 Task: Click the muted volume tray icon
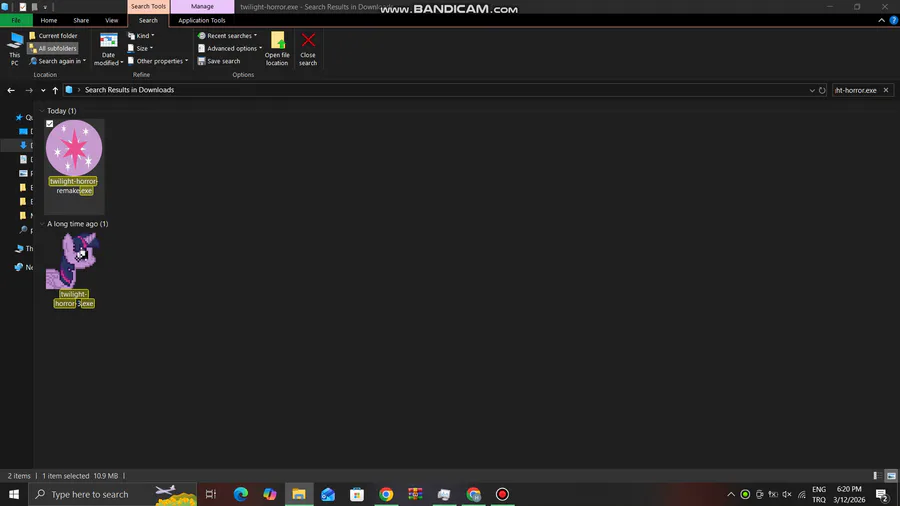(x=787, y=494)
